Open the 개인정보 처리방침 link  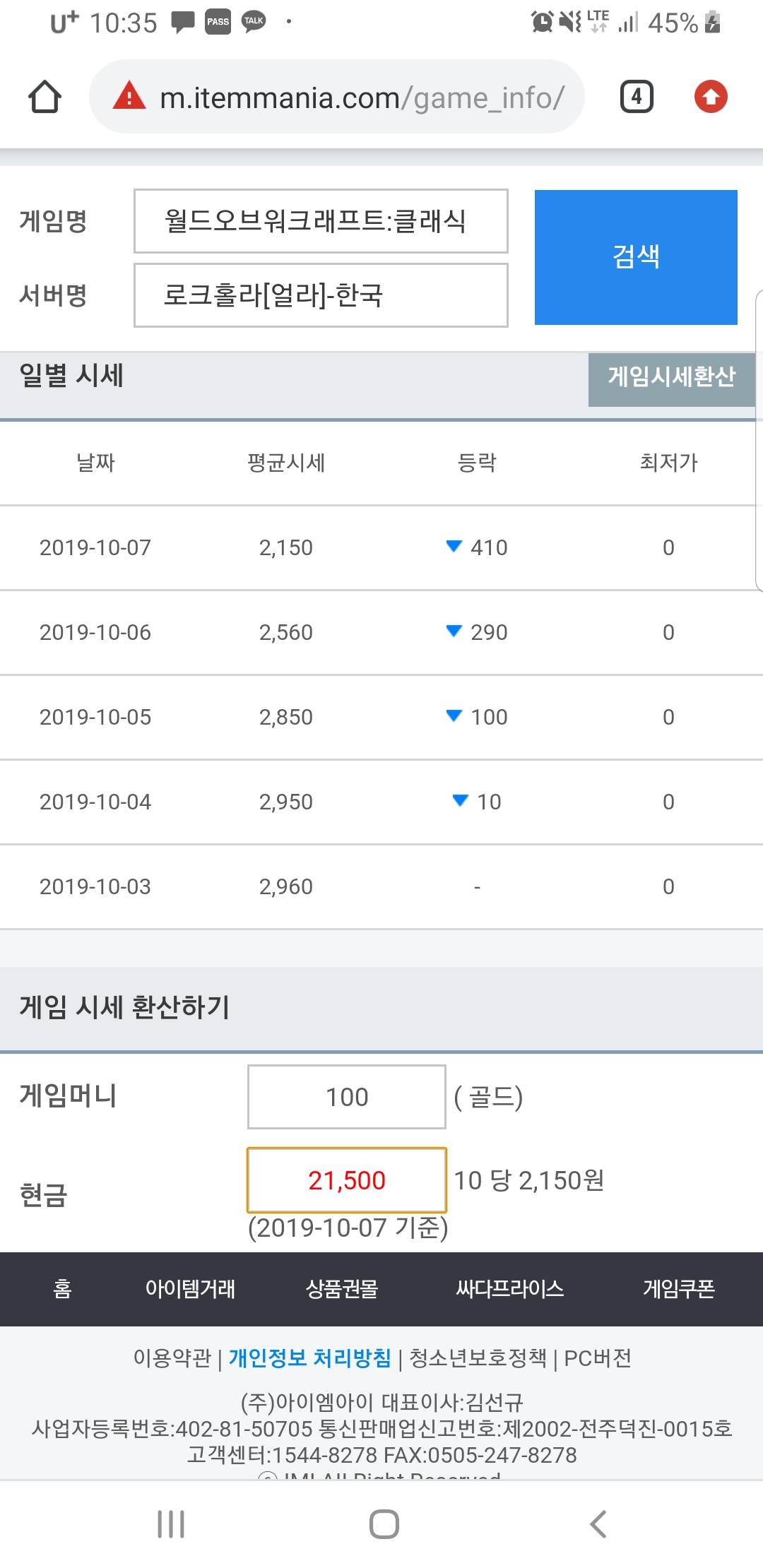point(309,1358)
